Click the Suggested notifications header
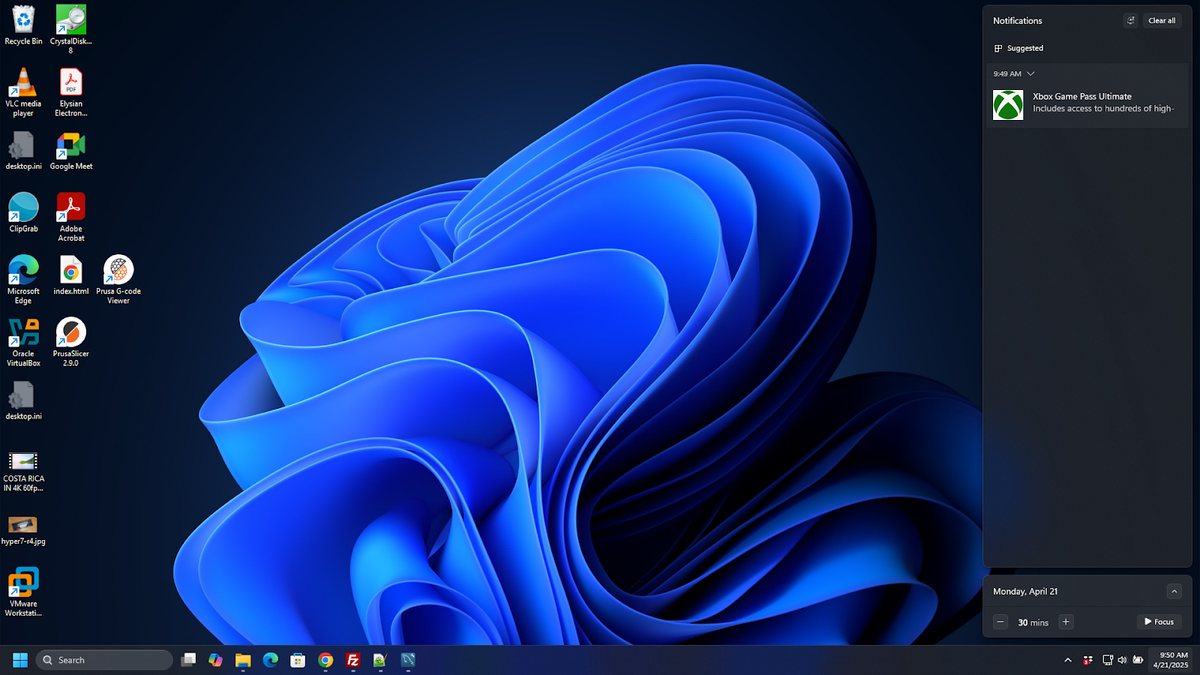 point(1018,48)
